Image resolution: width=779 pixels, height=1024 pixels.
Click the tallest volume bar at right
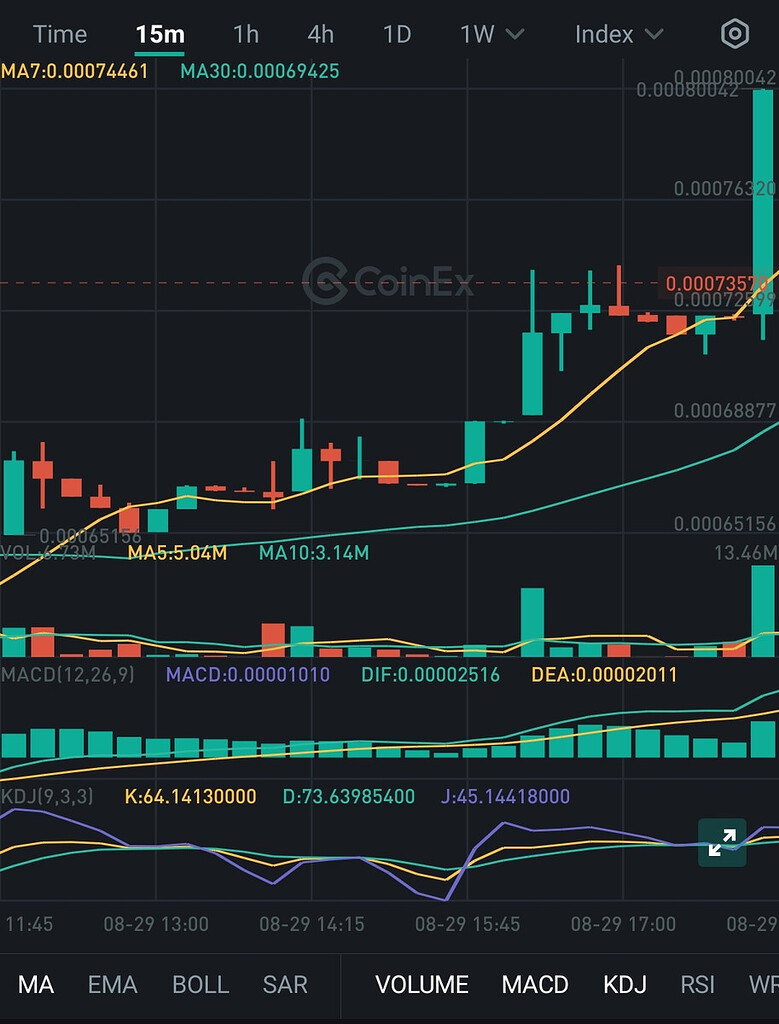click(763, 610)
